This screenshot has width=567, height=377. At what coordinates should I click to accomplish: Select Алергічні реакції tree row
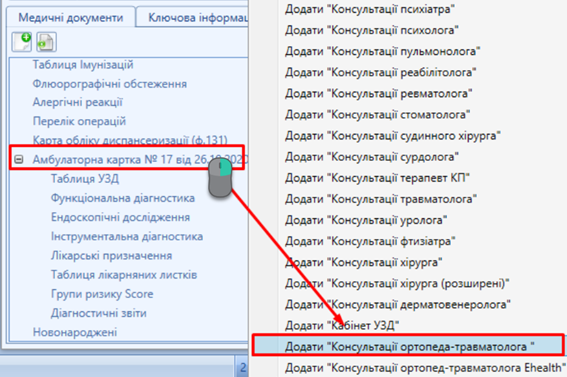click(x=78, y=102)
